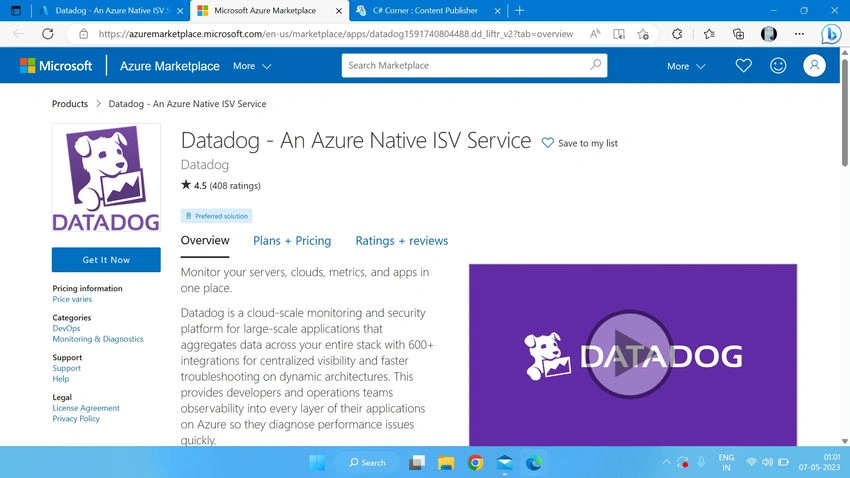Expand the right-side More dropdown
The image size is (850, 478).
(686, 66)
